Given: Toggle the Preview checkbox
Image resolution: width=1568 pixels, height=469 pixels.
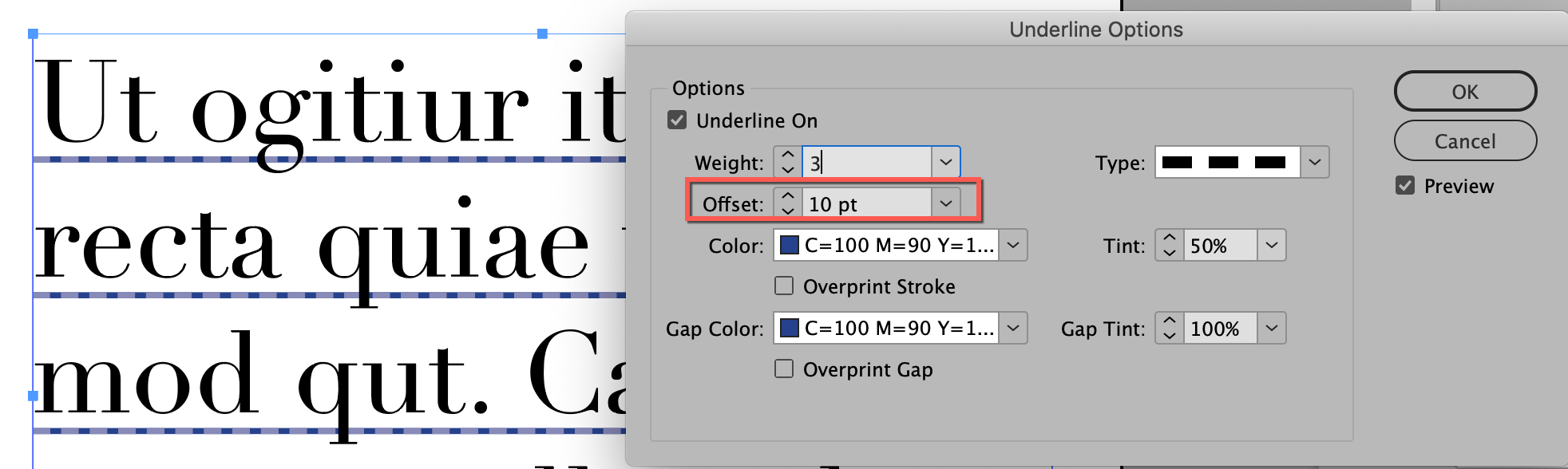Looking at the screenshot, I should coord(1405,186).
